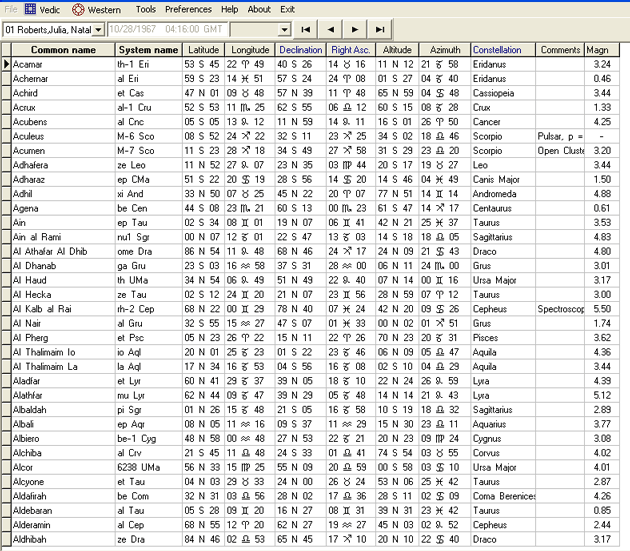Sort by Common name column header
Viewport: 630px width, 551px height.
[63, 50]
